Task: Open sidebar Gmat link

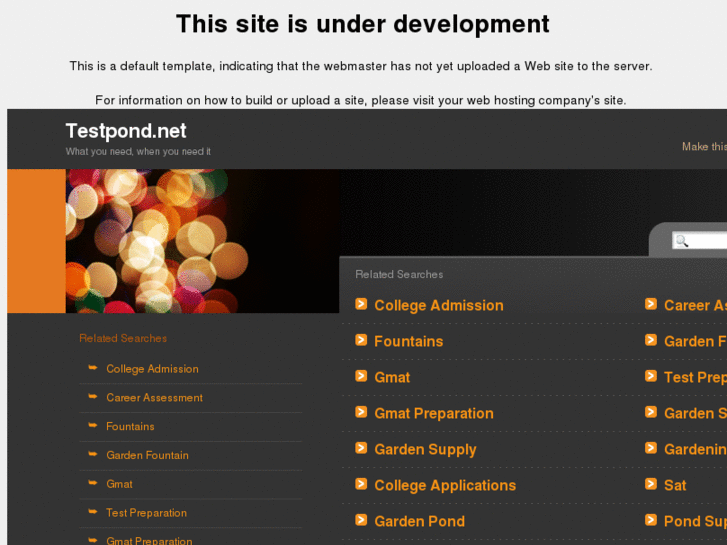Action: [119, 484]
